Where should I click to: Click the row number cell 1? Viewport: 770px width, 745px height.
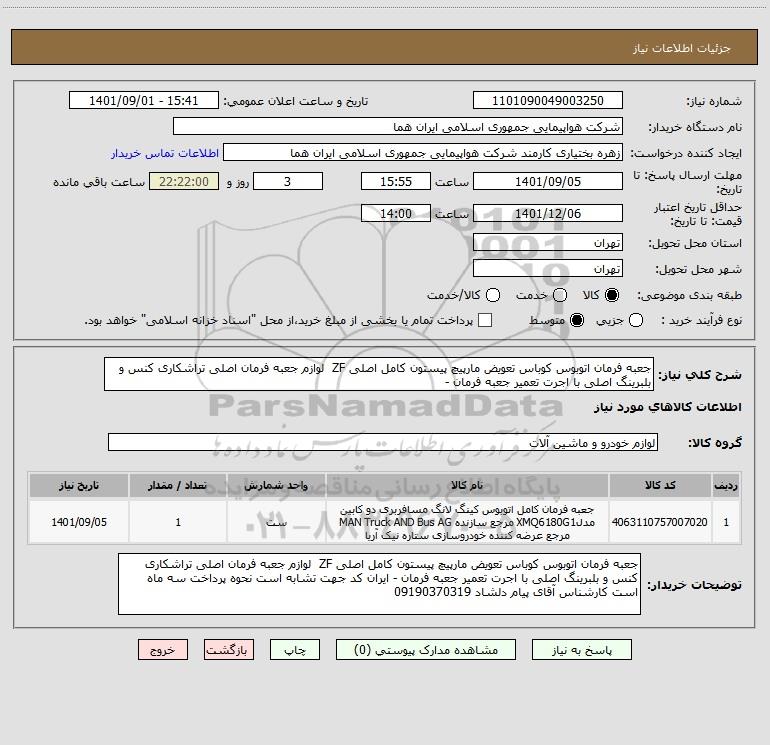tap(726, 522)
